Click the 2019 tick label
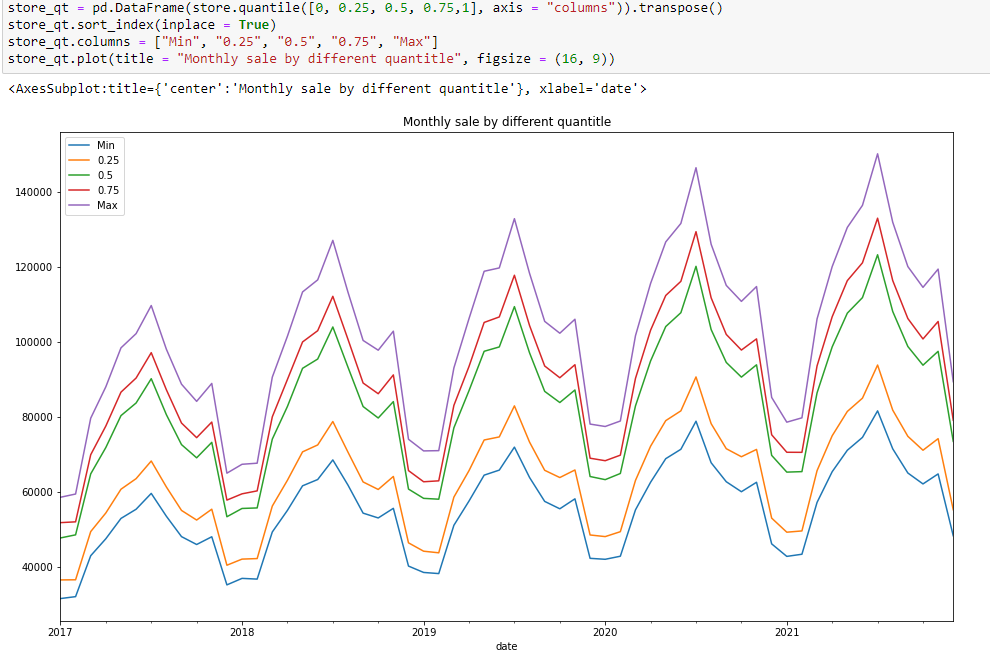Image resolution: width=990 pixels, height=660 pixels. pyautogui.click(x=425, y=633)
